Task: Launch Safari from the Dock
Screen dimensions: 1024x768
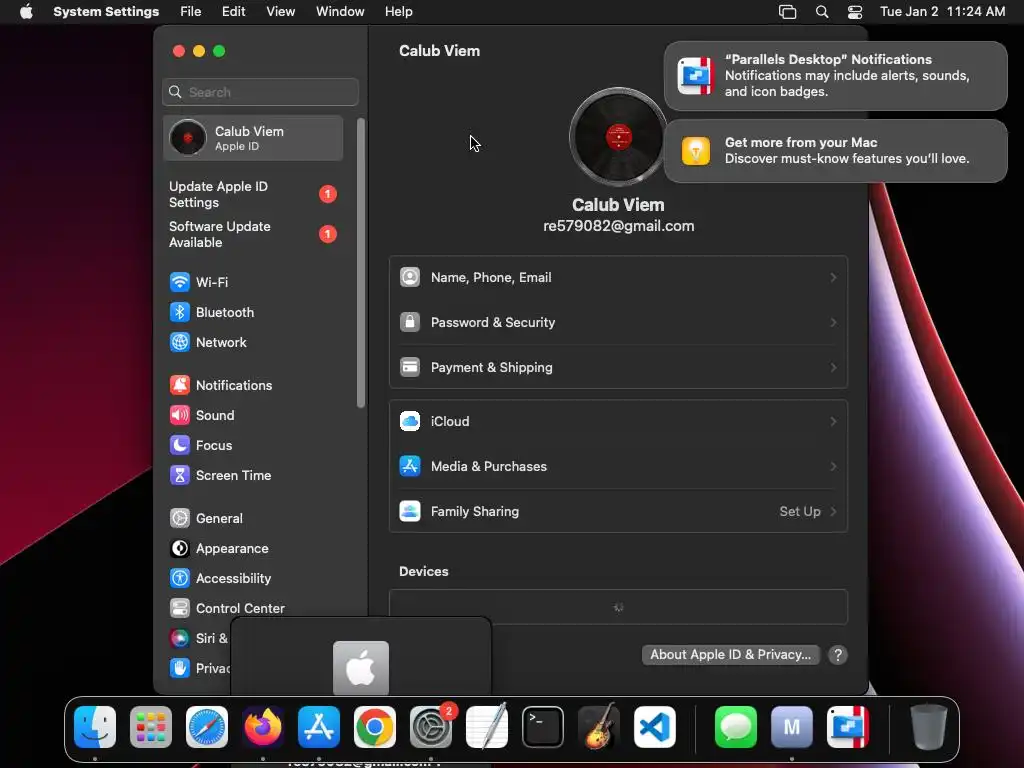Action: point(207,727)
